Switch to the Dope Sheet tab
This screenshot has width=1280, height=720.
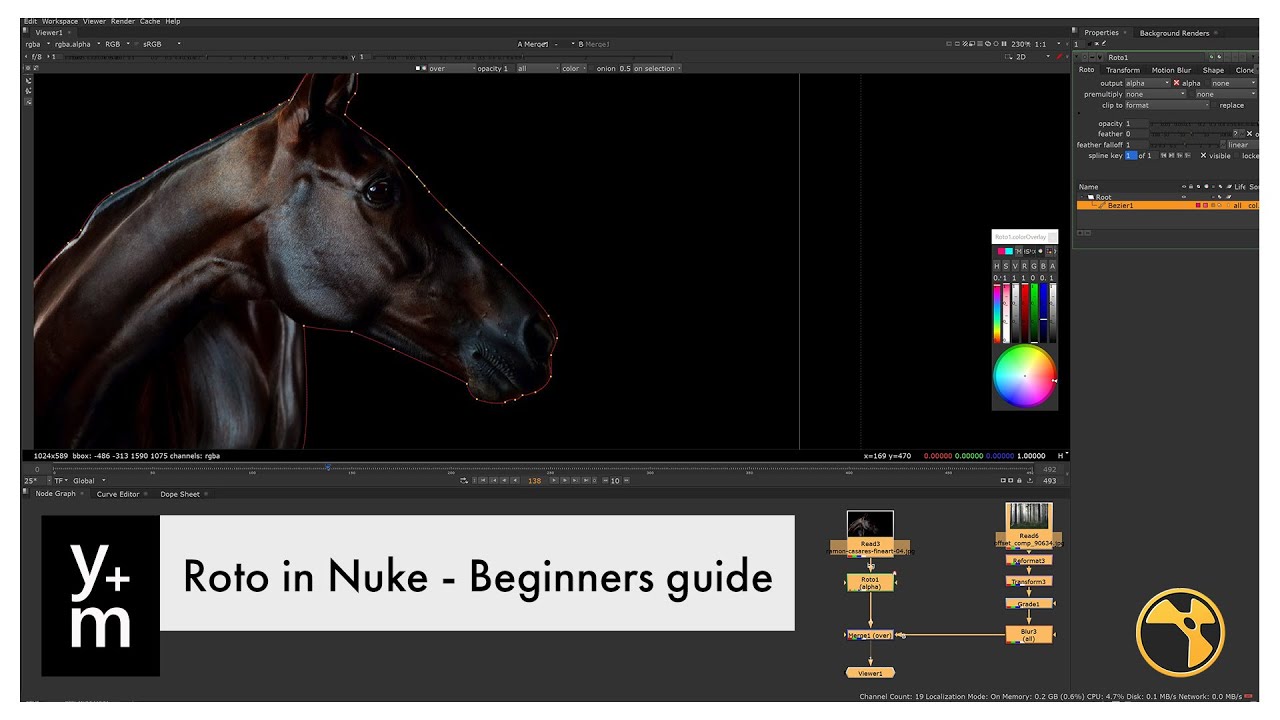[x=180, y=494]
